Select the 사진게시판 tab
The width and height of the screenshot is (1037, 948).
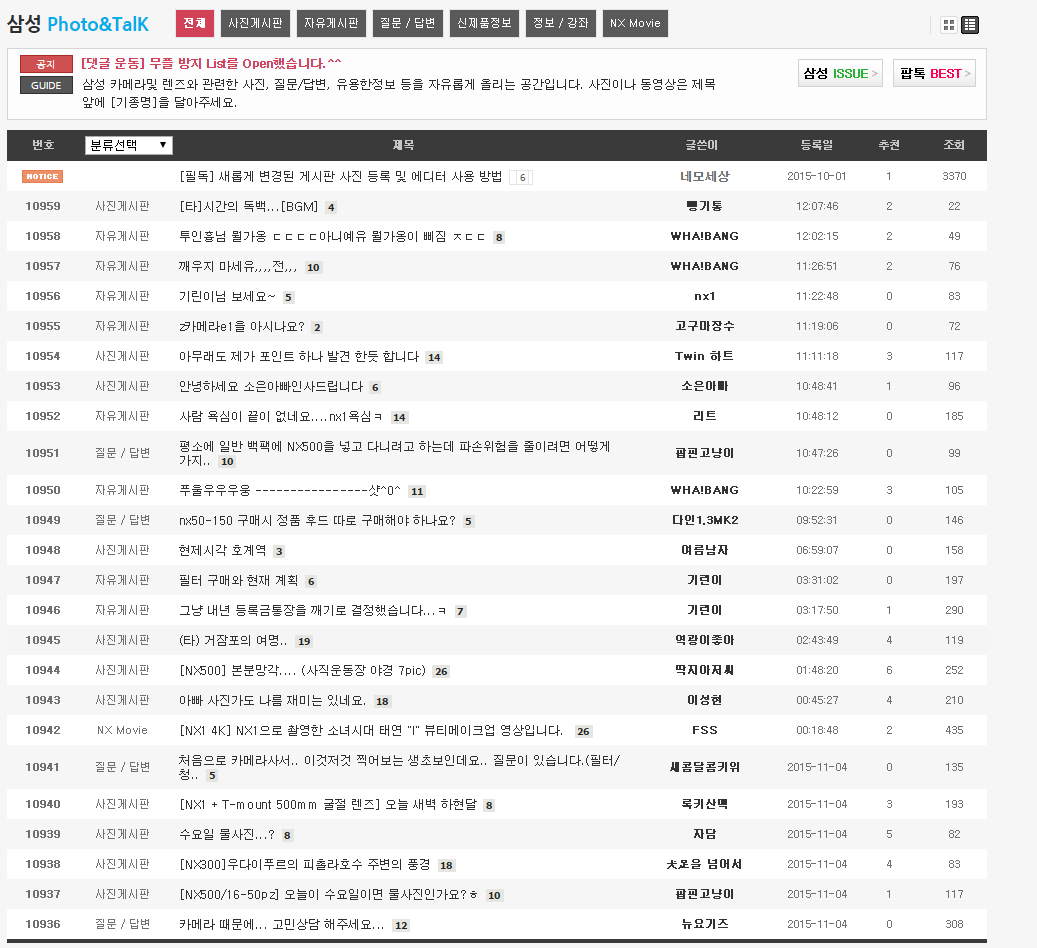pos(255,23)
